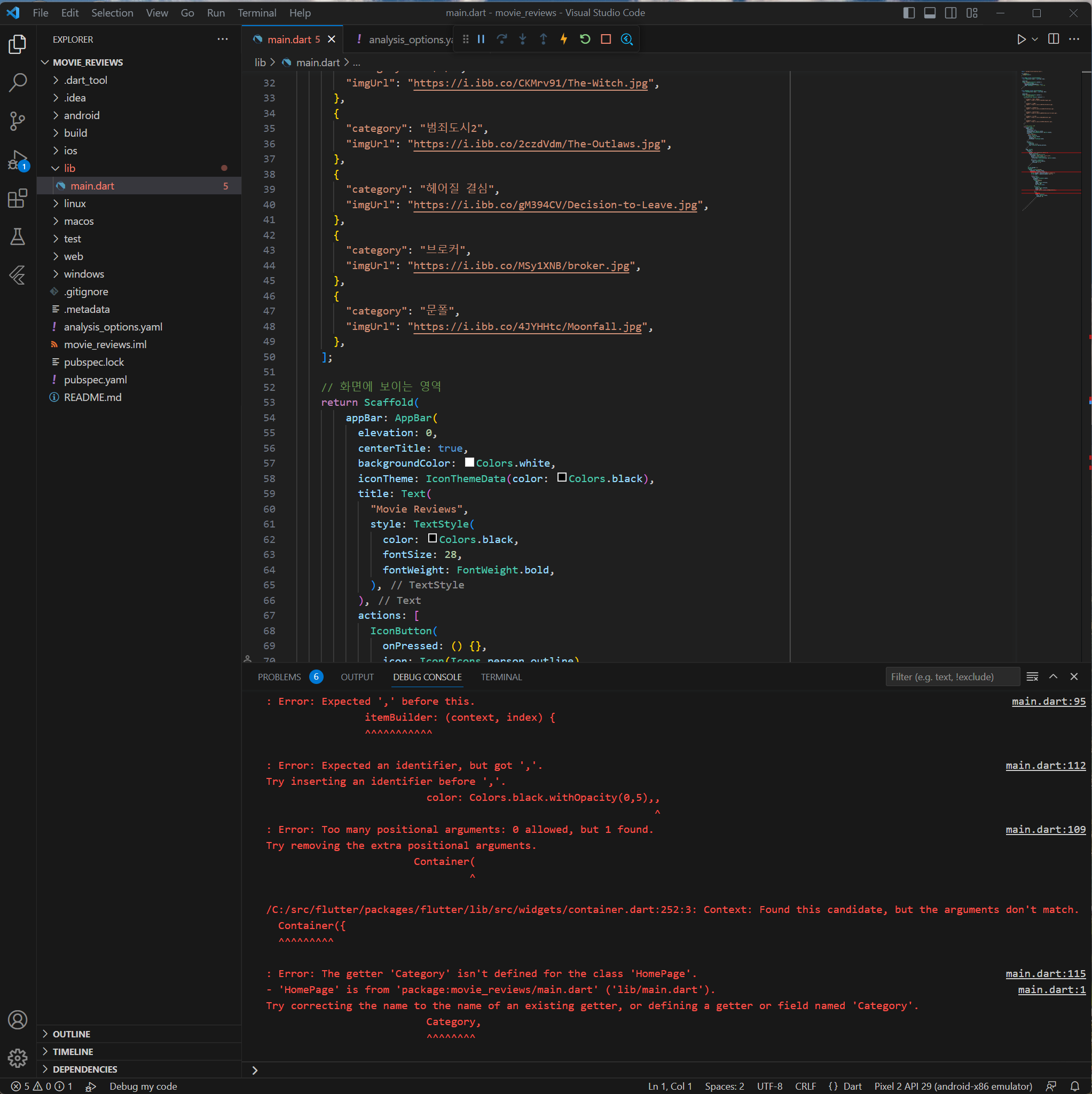
Task: Open the notifications bell in status bar
Action: [1074, 1086]
